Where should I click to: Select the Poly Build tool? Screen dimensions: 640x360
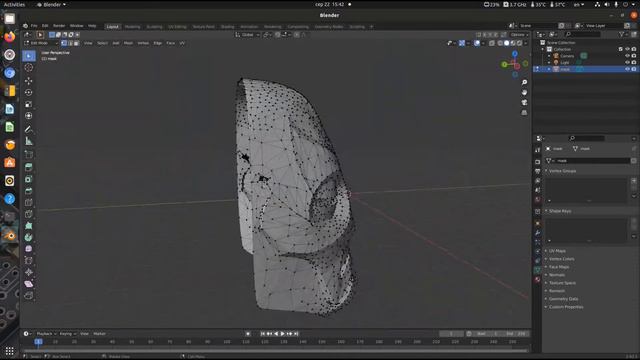point(29,226)
